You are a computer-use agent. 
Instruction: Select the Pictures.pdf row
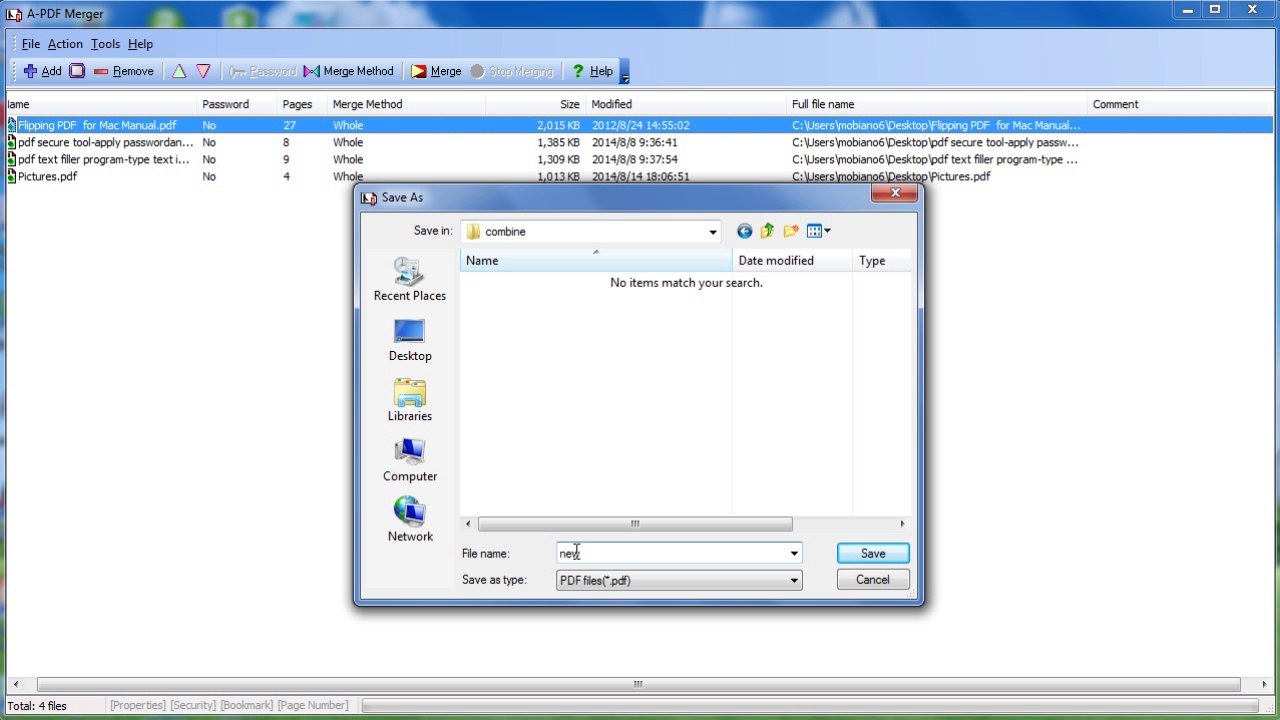pos(640,176)
